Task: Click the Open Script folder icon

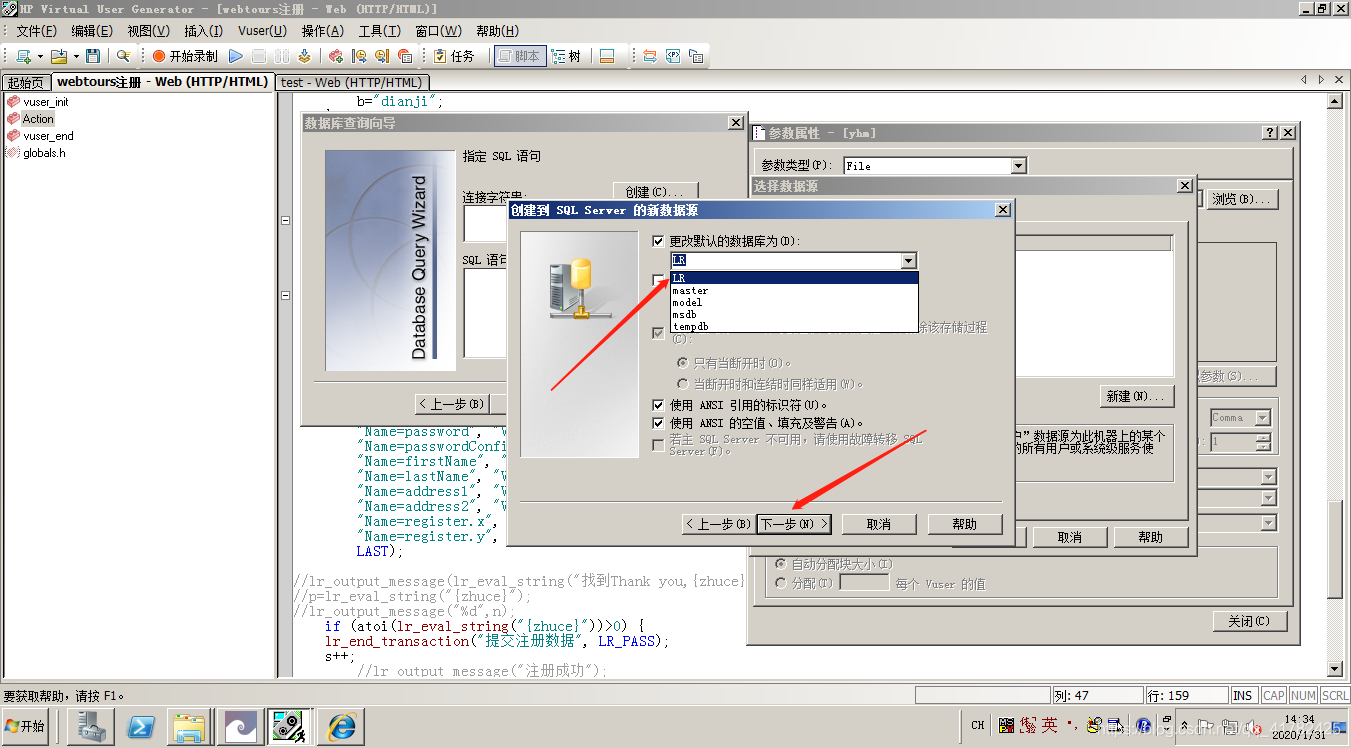Action: tap(58, 56)
